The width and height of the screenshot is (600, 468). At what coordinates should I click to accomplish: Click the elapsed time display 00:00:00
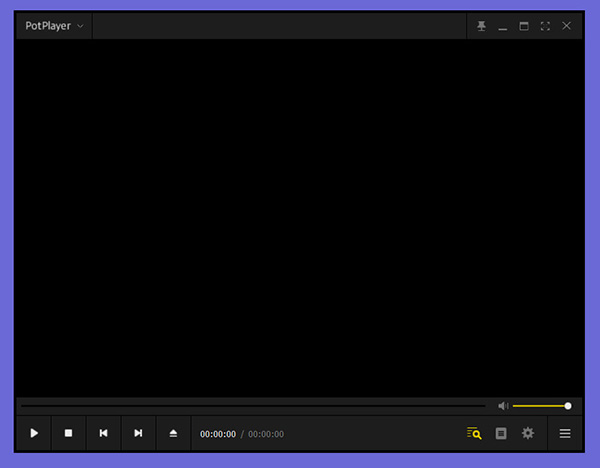tap(218, 434)
